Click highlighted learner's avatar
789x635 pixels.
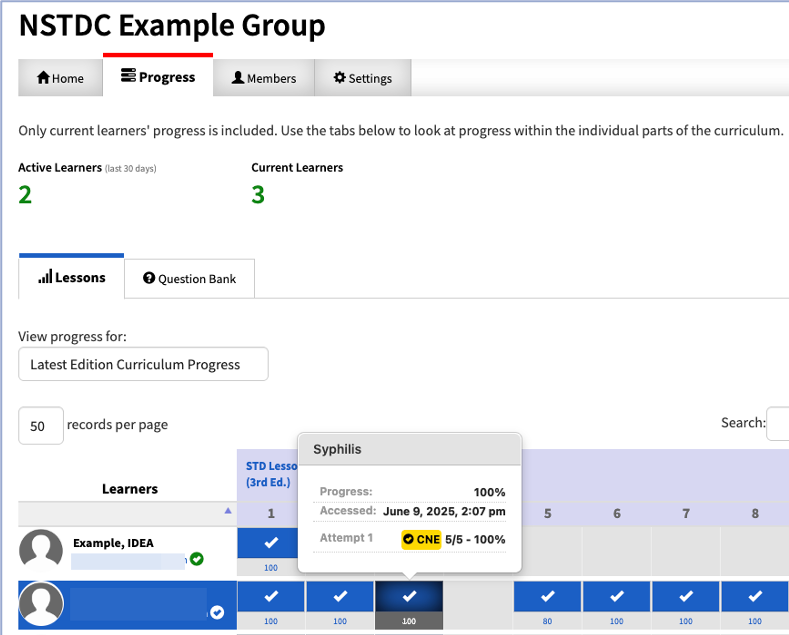(x=41, y=604)
